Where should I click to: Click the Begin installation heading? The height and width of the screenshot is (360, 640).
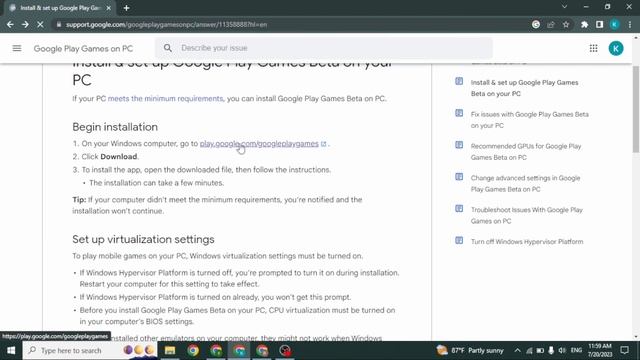115,127
